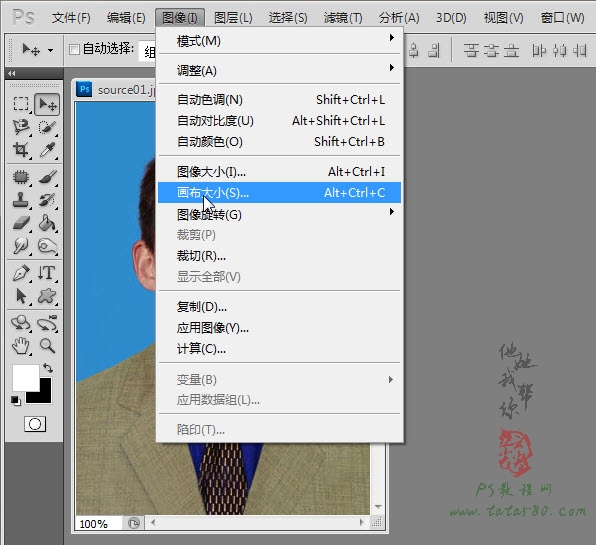Open the 3D(D) menu

pyautogui.click(x=451, y=17)
